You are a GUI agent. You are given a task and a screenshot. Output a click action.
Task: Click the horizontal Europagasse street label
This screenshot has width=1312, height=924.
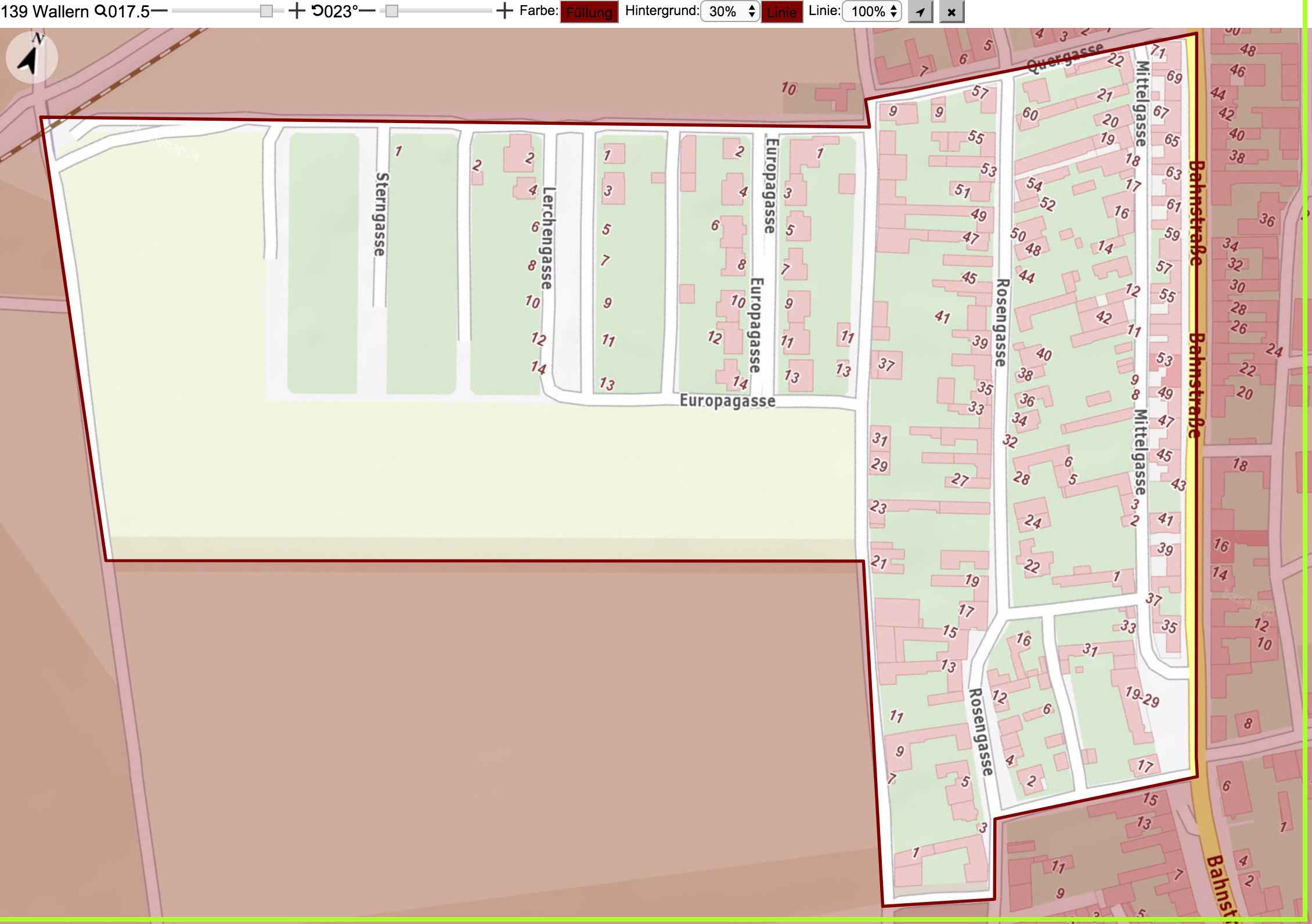(x=727, y=401)
